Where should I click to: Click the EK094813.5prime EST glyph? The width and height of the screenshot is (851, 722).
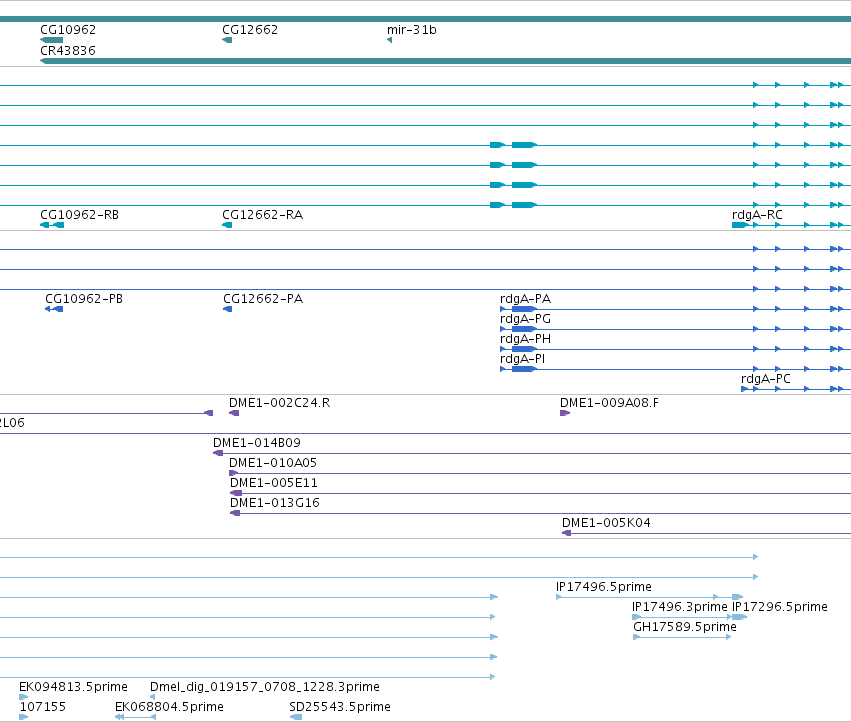(x=23, y=698)
